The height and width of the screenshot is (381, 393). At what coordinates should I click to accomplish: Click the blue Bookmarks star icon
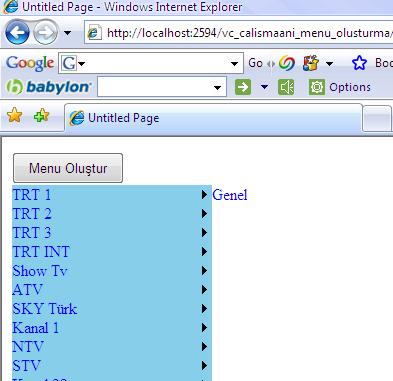pyautogui.click(x=359, y=63)
